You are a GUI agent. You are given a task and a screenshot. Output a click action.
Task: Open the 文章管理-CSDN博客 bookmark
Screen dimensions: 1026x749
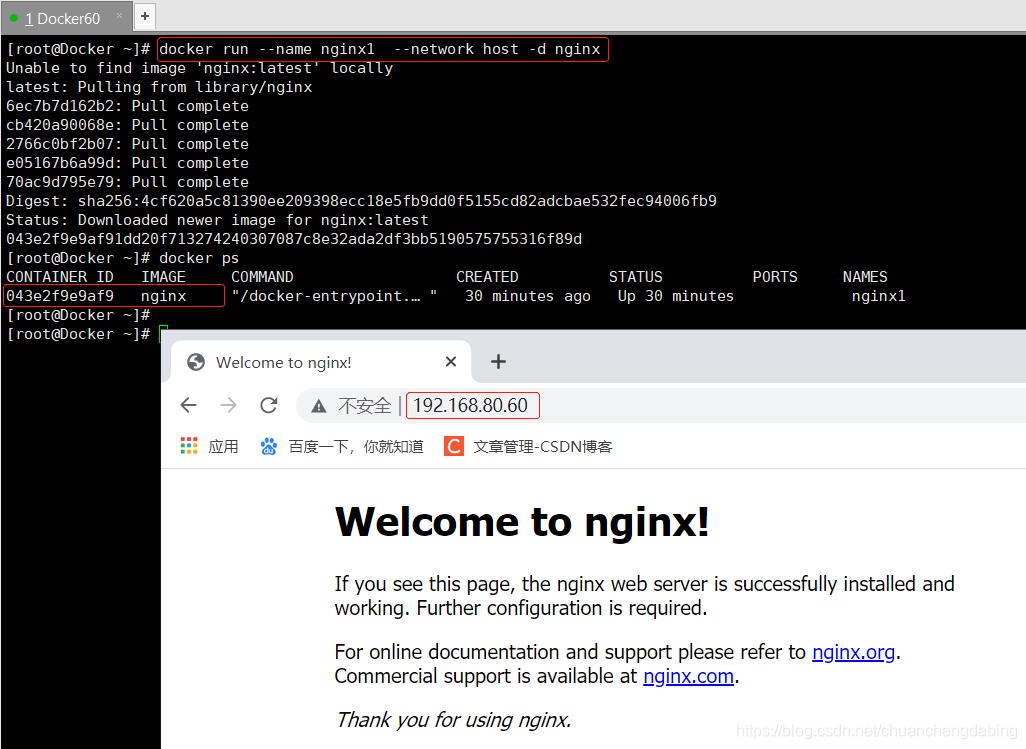point(542,447)
